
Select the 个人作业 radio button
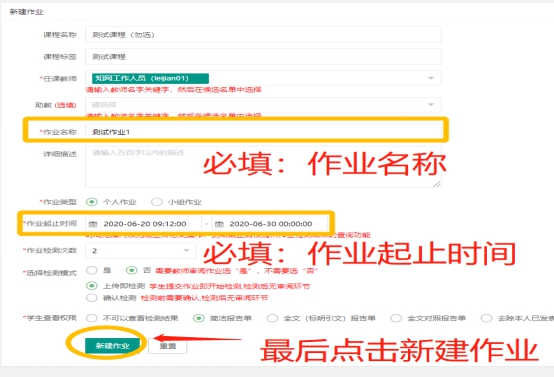[92, 202]
